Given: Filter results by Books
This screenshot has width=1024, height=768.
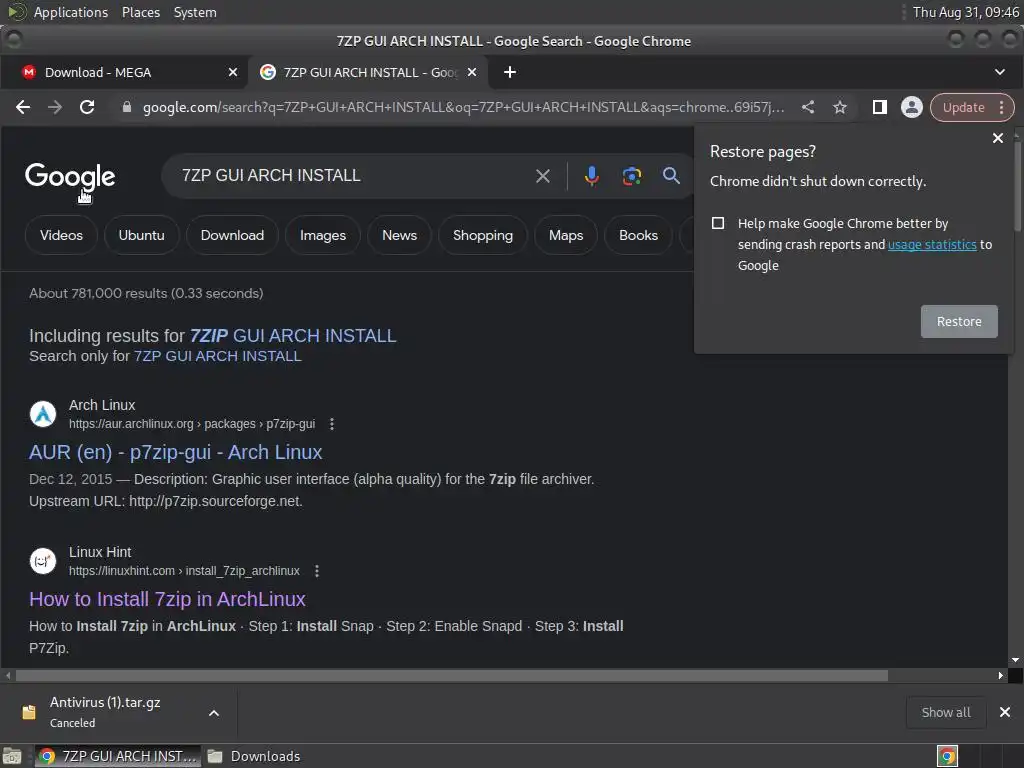Looking at the screenshot, I should tap(638, 235).
